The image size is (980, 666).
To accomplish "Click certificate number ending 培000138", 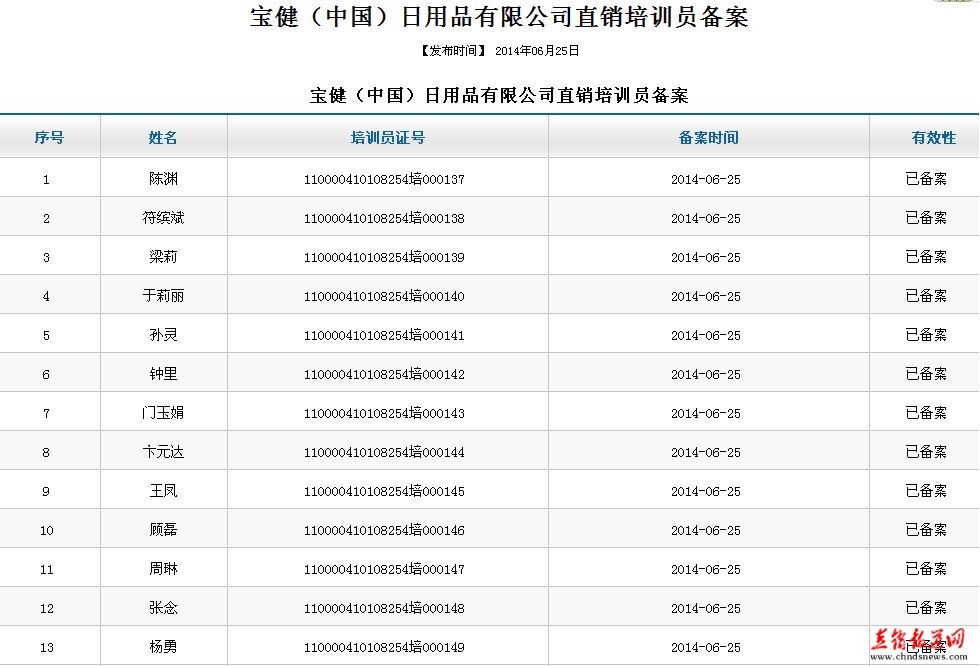I will 384,218.
